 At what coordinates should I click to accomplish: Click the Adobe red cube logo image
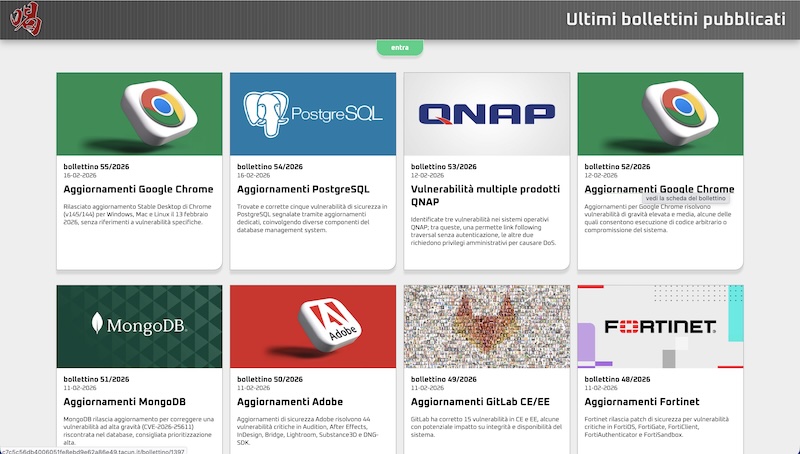point(313,326)
